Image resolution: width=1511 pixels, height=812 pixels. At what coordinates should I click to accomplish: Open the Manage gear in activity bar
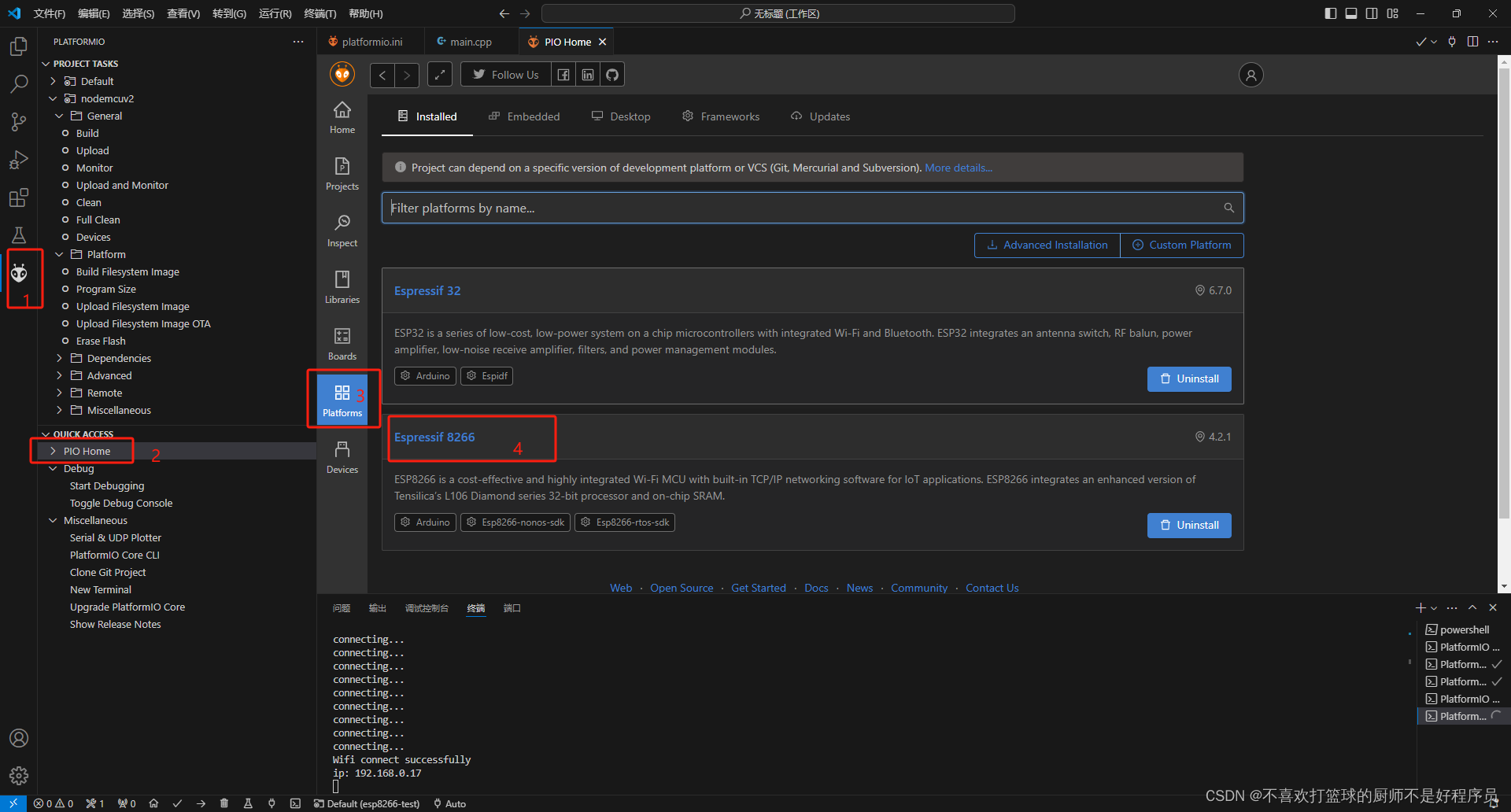(x=19, y=776)
